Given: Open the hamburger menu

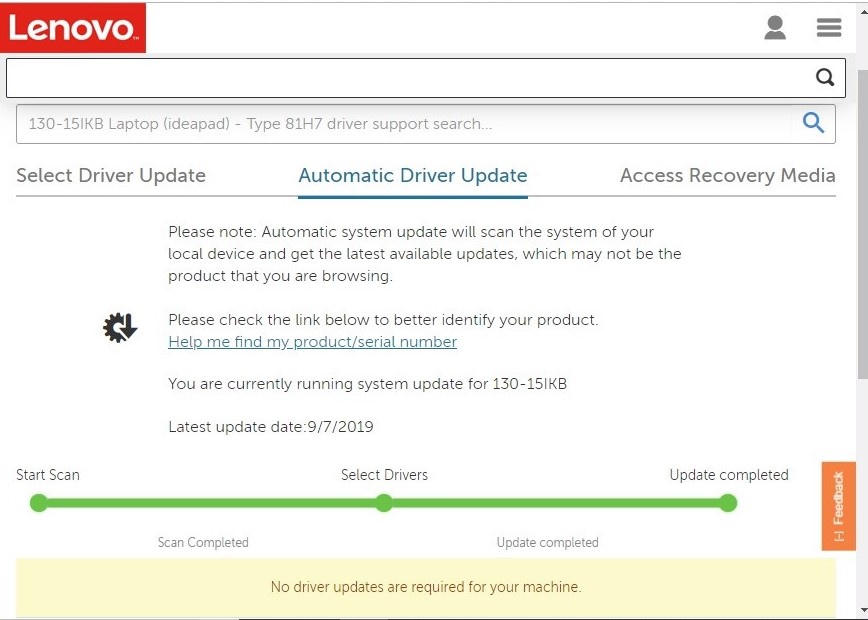Looking at the screenshot, I should coord(829,27).
